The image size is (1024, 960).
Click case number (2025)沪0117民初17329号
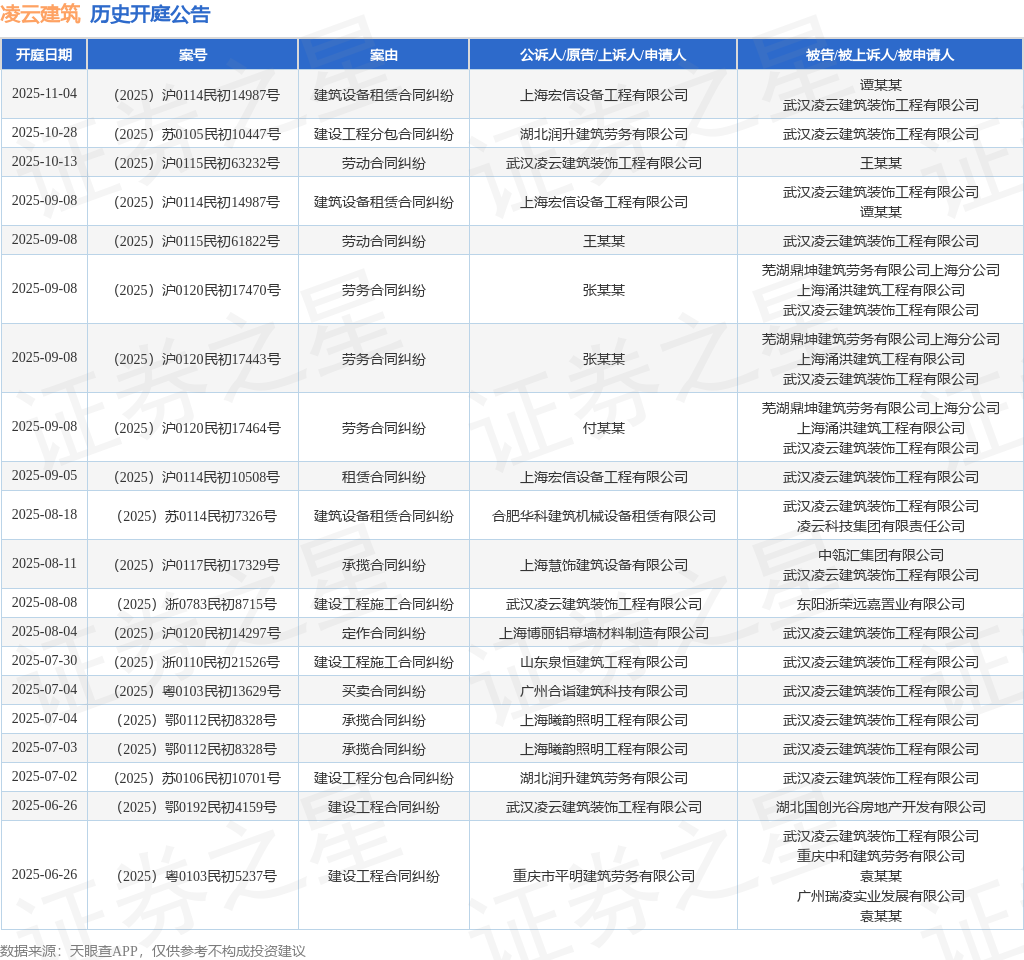point(197,566)
